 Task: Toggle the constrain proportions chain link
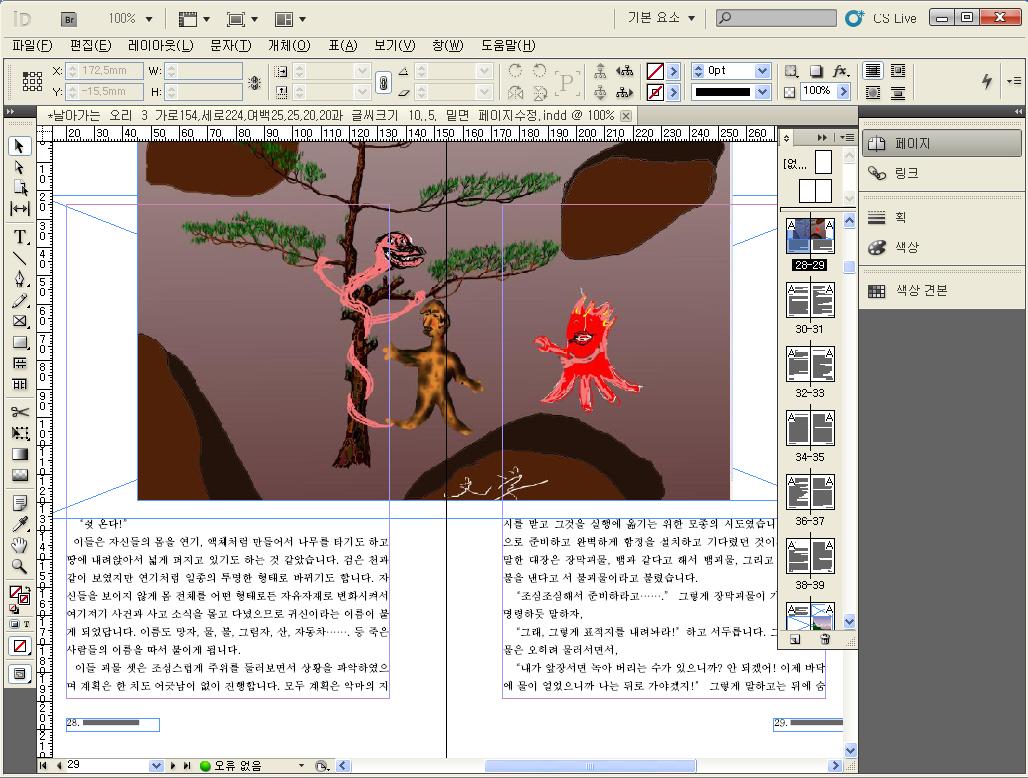(x=382, y=82)
